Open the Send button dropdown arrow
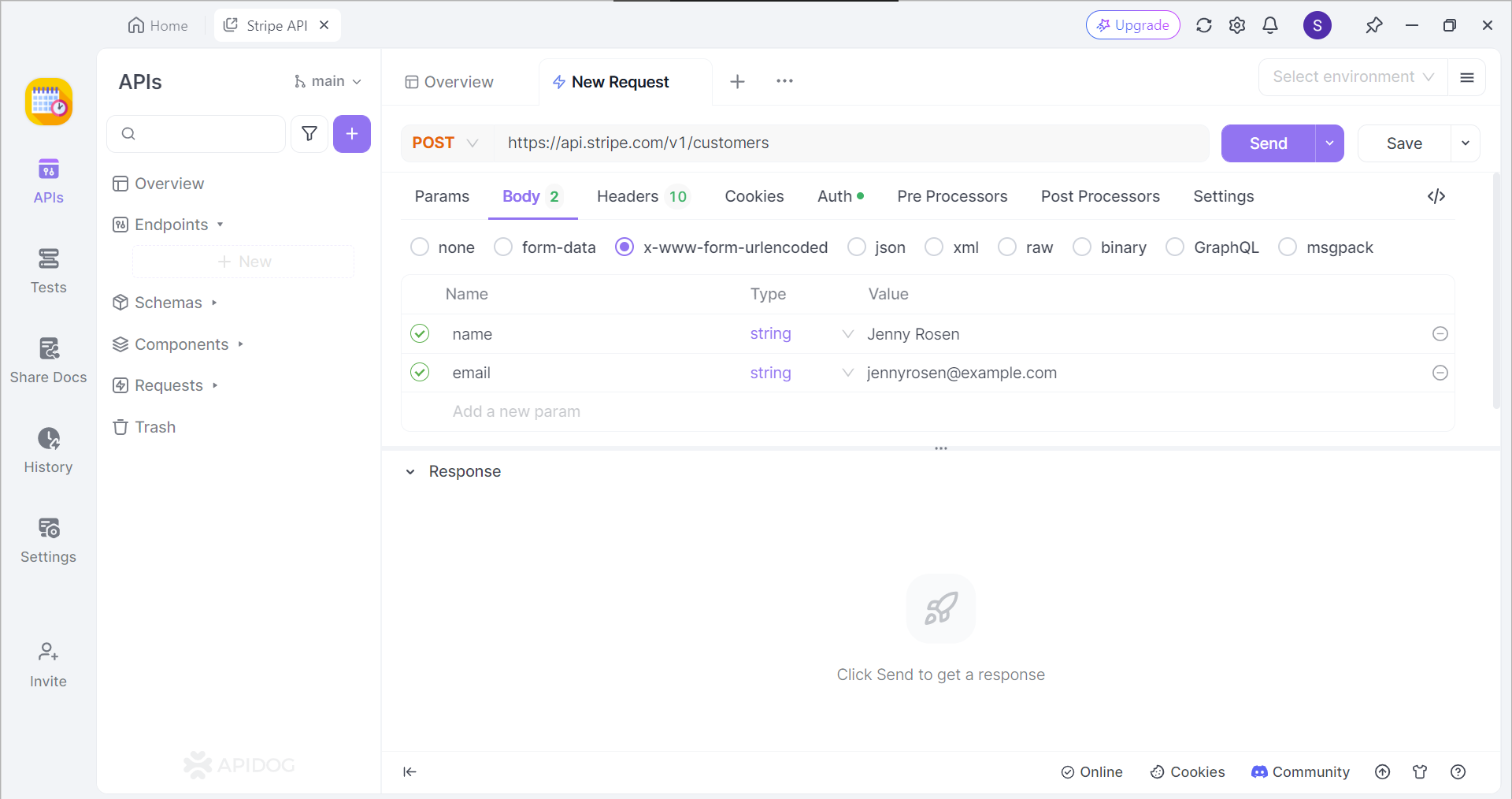The width and height of the screenshot is (1512, 799). pos(1329,143)
